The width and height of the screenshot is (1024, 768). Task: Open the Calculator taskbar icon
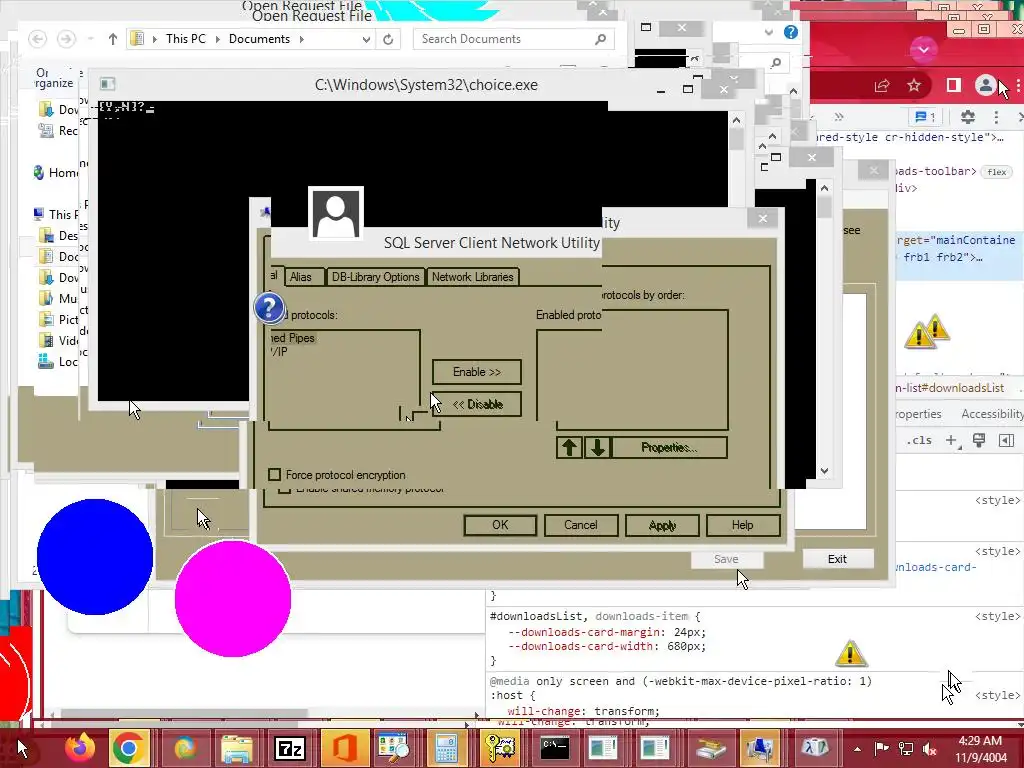click(x=446, y=748)
